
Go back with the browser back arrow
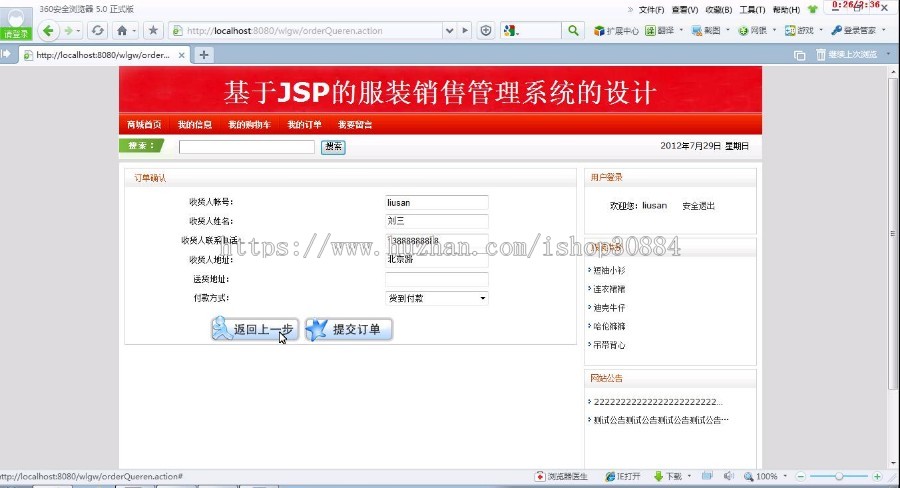[48, 30]
